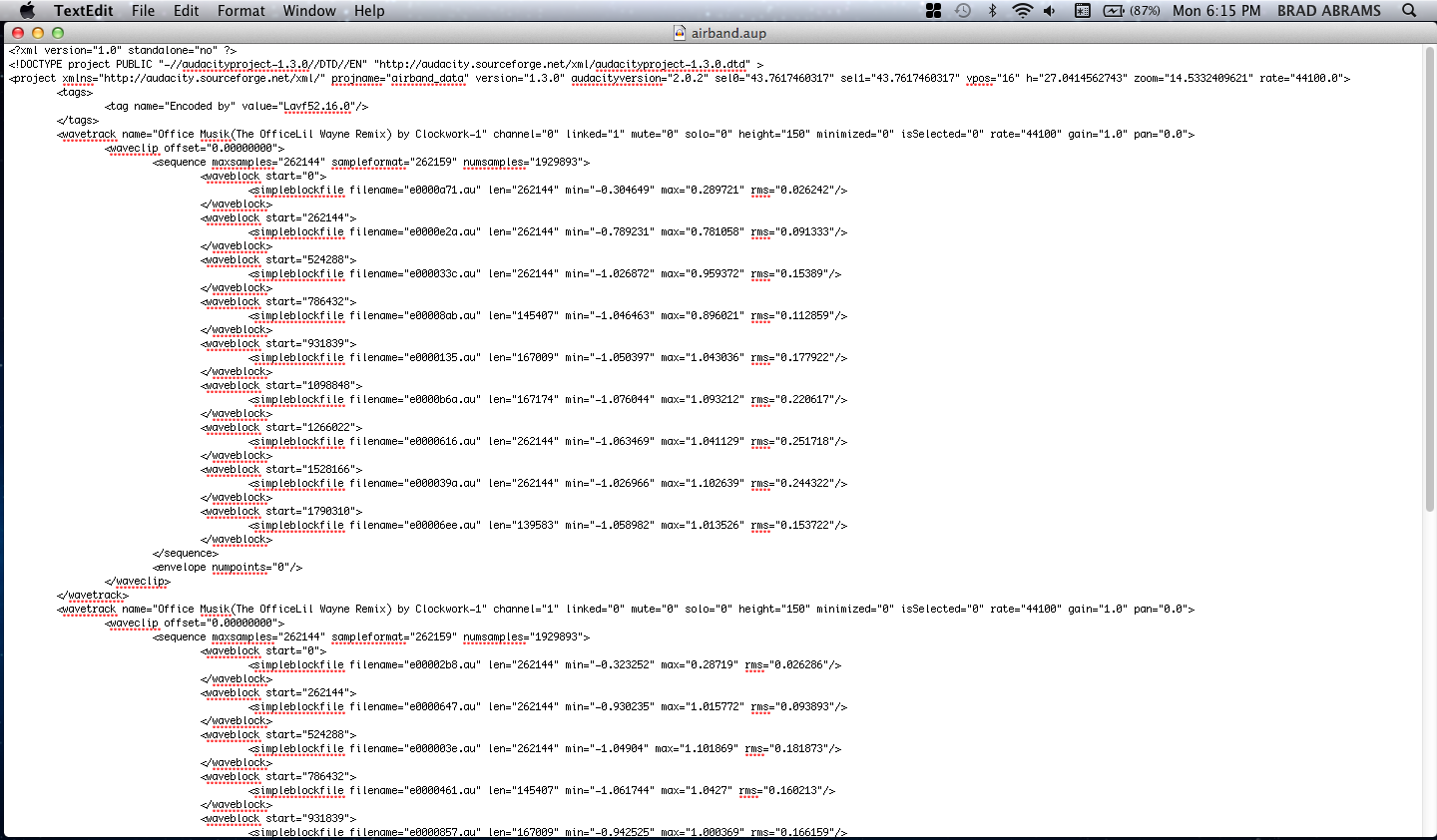This screenshot has height=840, width=1437.
Task: Open the Window menu
Action: click(x=308, y=10)
